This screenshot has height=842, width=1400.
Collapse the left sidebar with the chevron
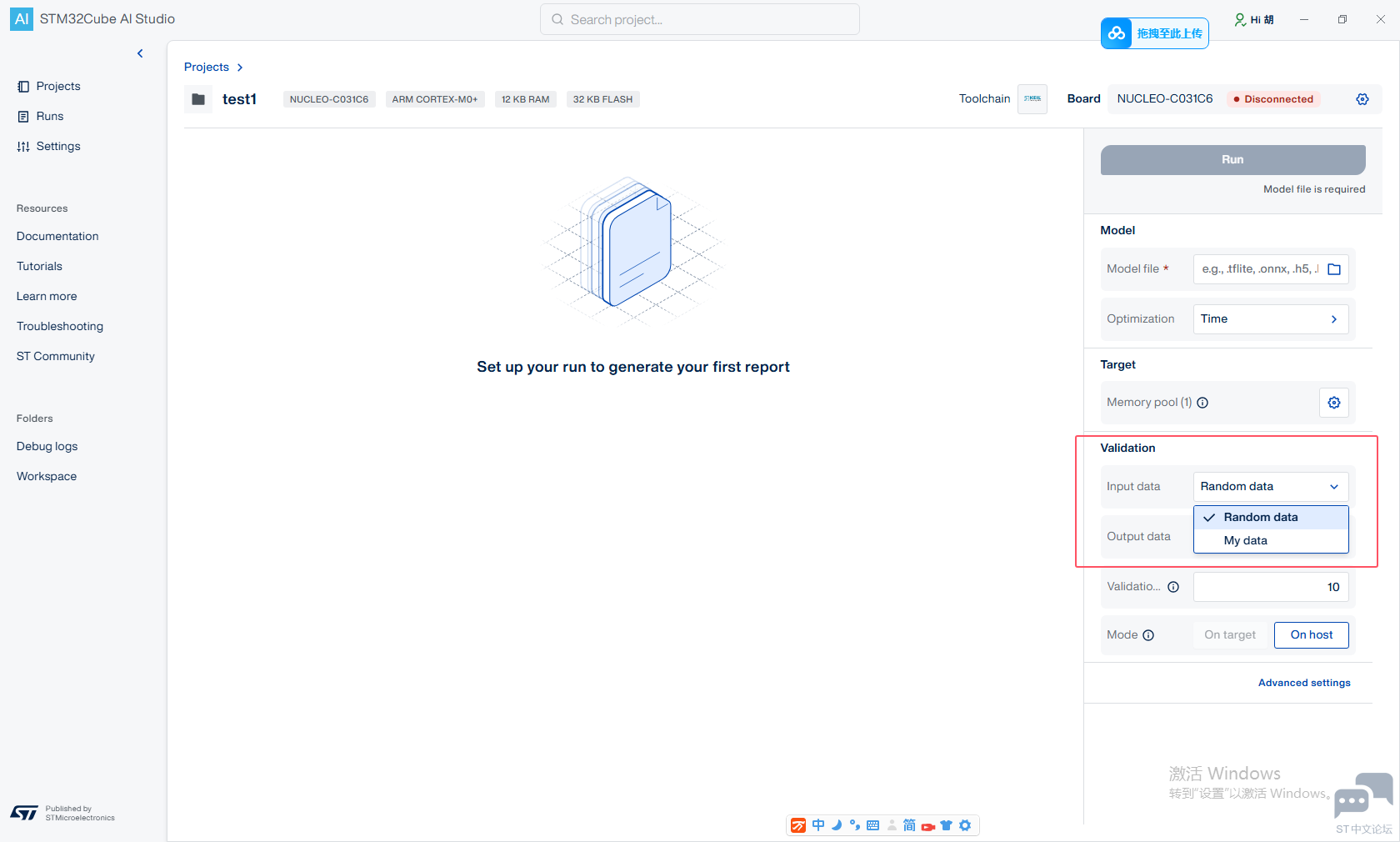(140, 53)
